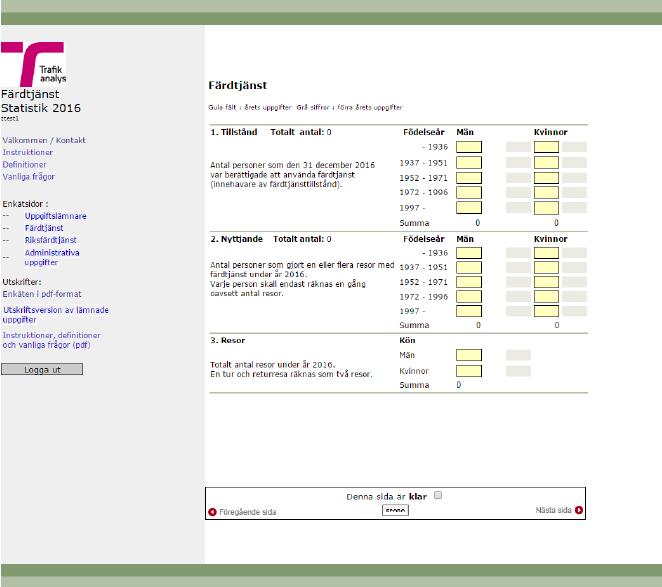Open Definitioner in sidebar
The width and height of the screenshot is (662, 587).
(x=24, y=164)
